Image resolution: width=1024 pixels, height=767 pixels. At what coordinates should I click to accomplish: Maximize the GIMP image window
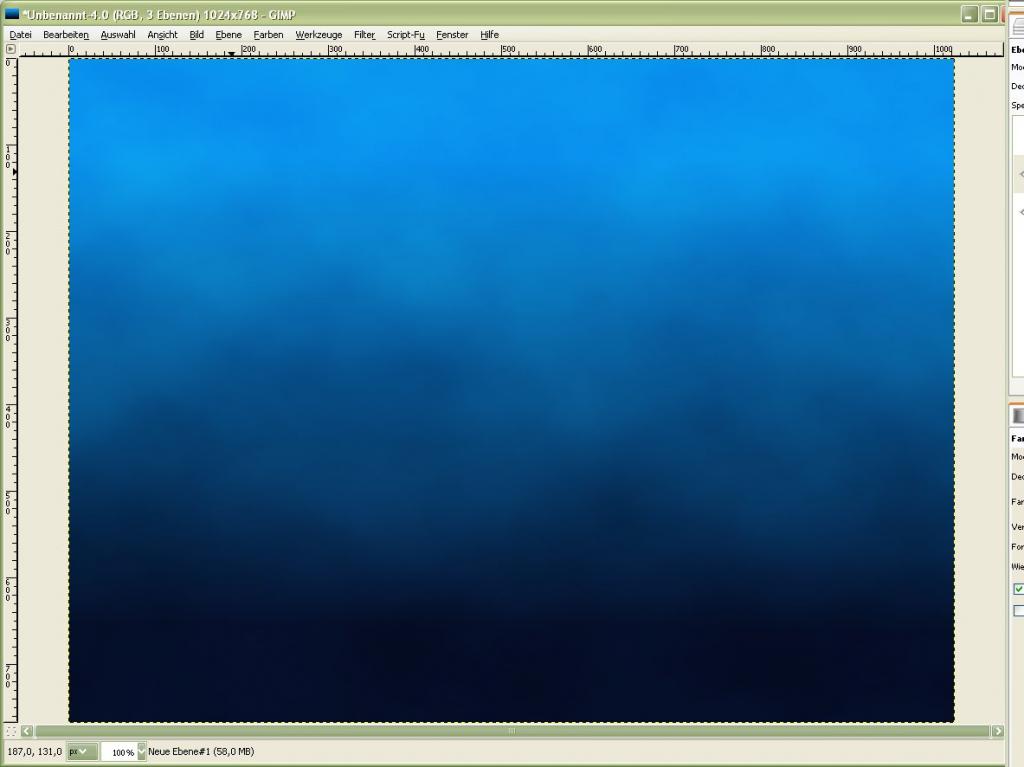(990, 14)
